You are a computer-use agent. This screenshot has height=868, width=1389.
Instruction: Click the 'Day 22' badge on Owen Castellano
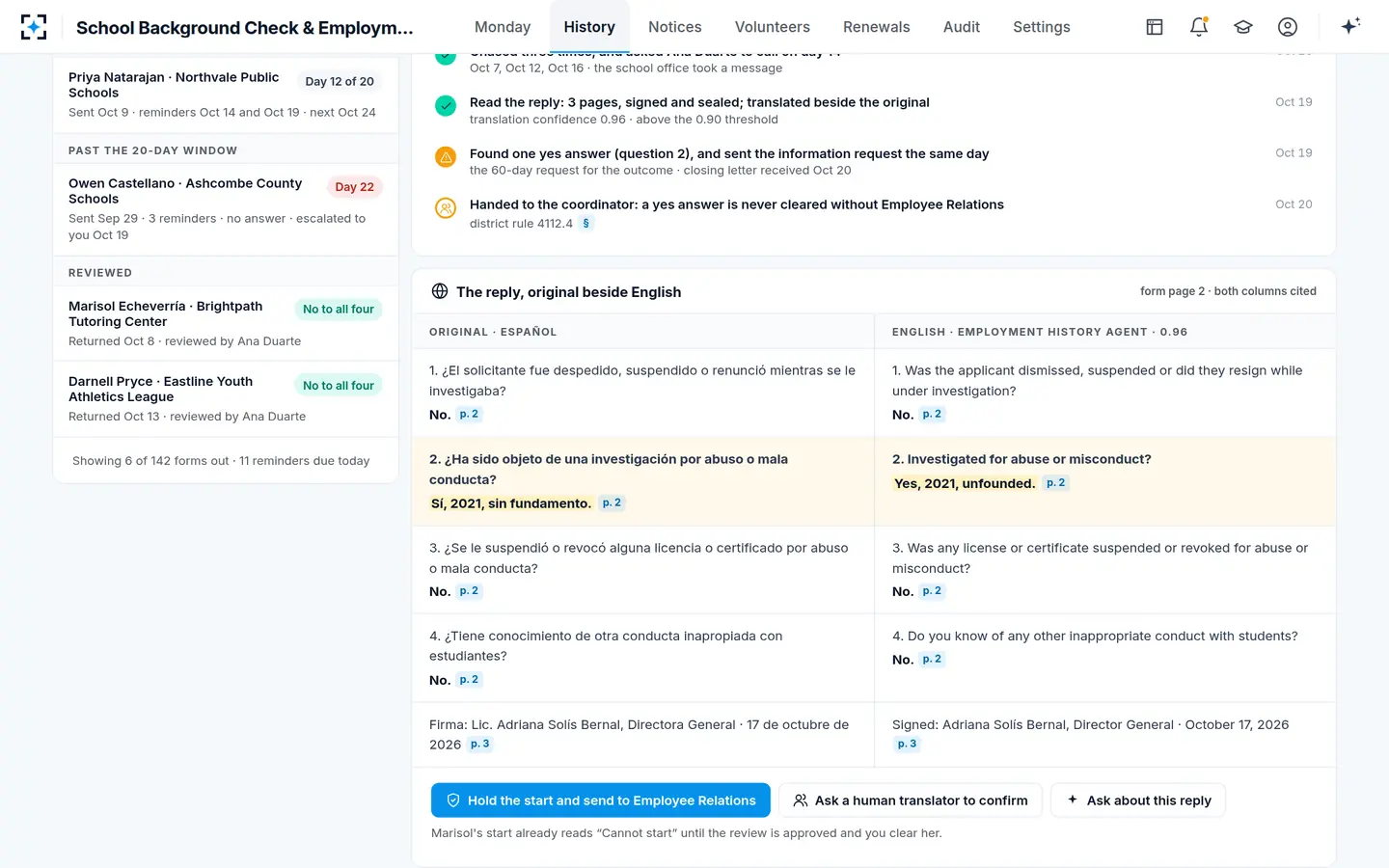point(354,187)
